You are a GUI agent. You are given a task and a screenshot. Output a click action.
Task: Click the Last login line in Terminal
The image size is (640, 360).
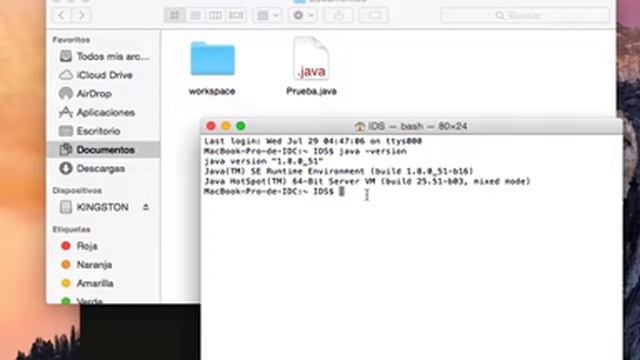coord(313,141)
